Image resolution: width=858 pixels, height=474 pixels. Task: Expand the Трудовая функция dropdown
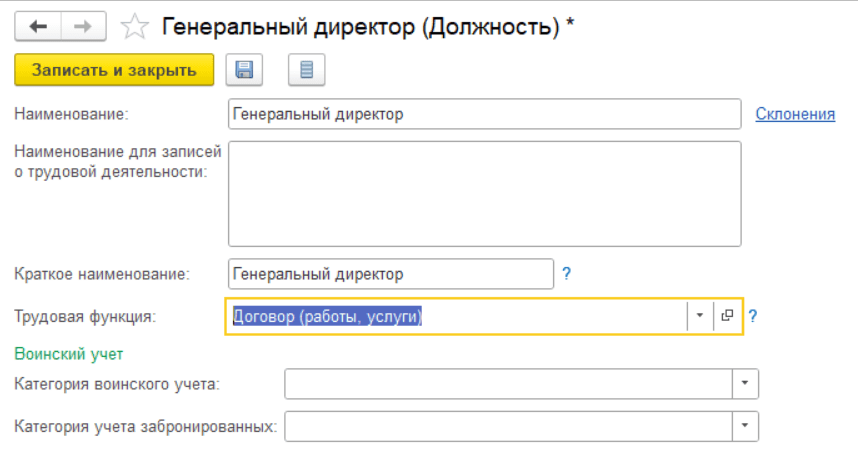pyautogui.click(x=700, y=316)
